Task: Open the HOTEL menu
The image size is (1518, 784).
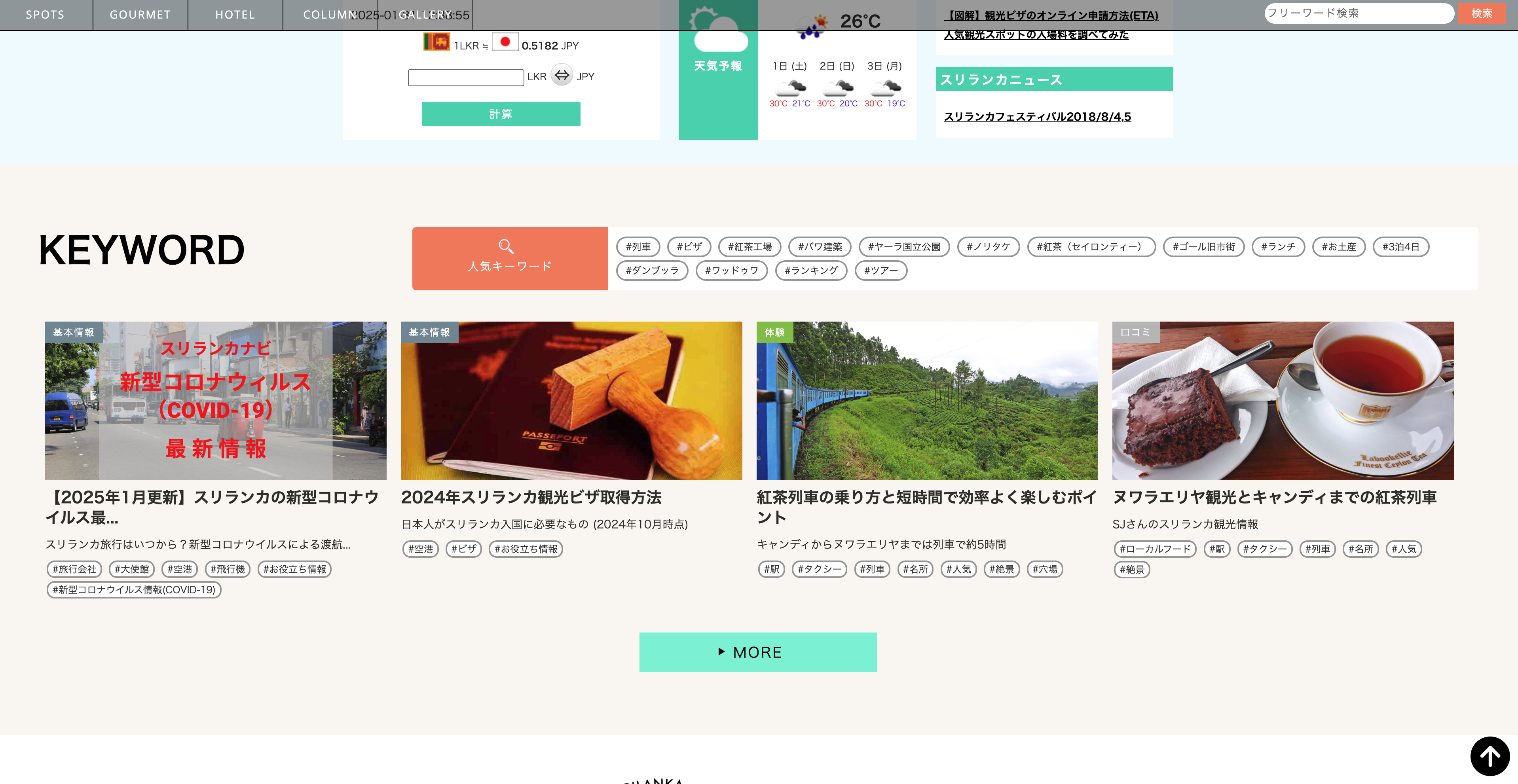Action: point(235,15)
